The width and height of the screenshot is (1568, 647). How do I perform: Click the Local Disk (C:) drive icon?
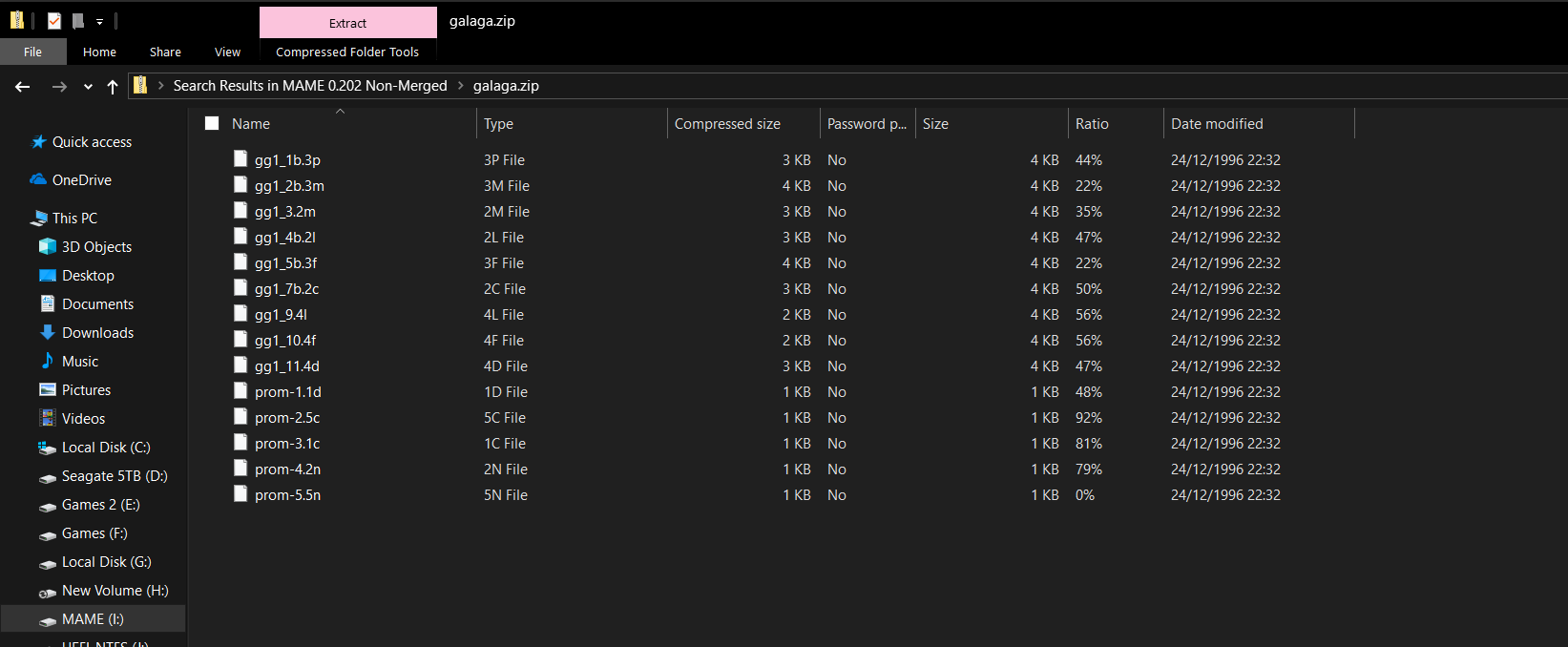point(48,448)
